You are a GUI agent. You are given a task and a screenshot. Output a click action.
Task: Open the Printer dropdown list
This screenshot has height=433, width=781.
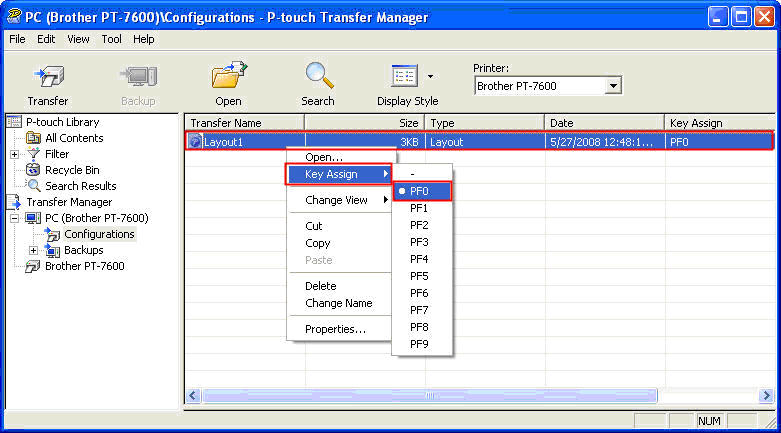click(x=613, y=87)
